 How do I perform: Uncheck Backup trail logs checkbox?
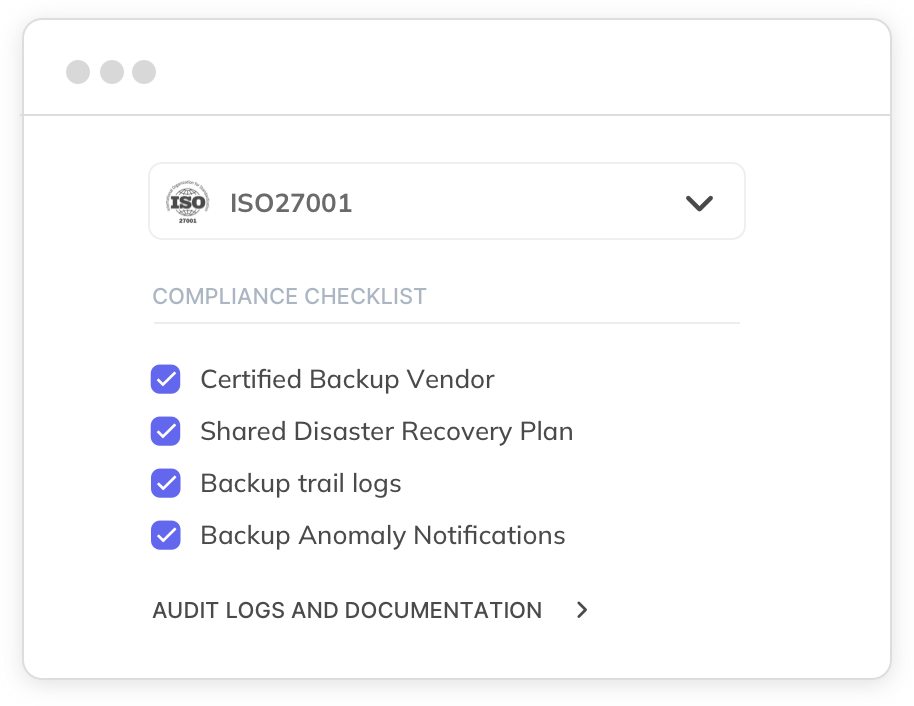tap(165, 484)
